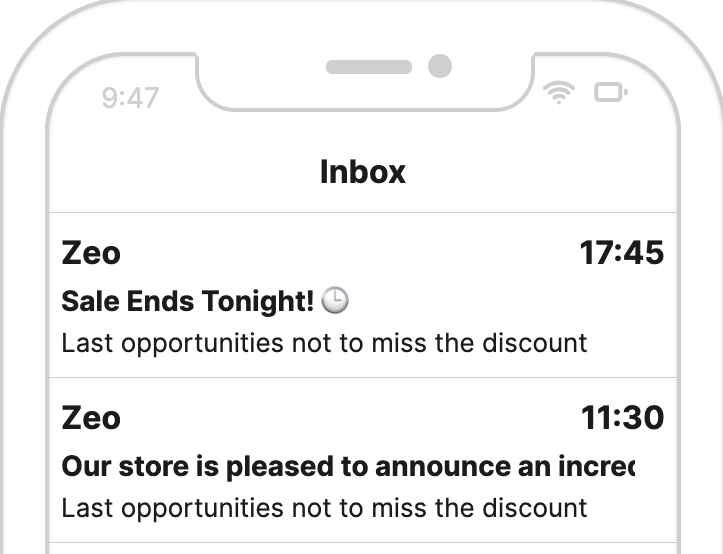Click the separator between the two Zeo emails
Screen dimensions: 723x554
click(x=363, y=377)
